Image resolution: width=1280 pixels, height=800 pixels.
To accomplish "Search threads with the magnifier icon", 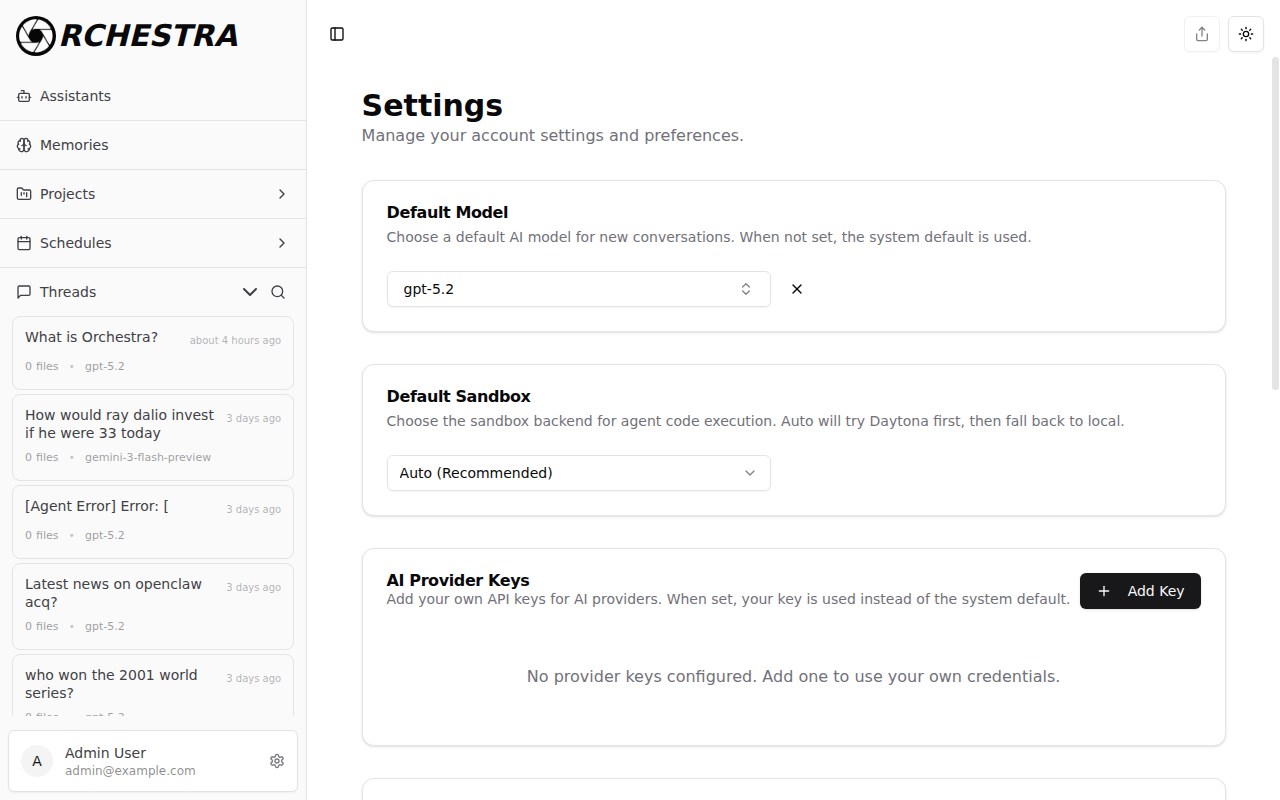I will (x=278, y=292).
